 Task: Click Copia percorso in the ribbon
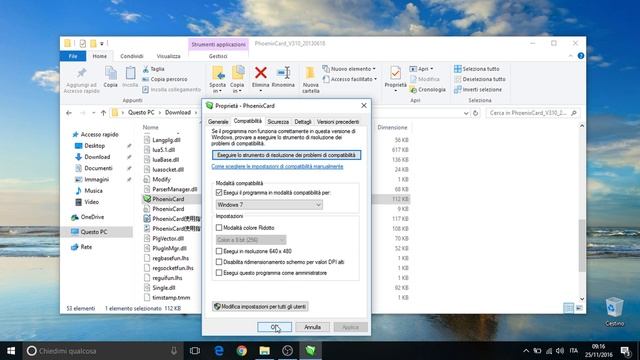165,79
